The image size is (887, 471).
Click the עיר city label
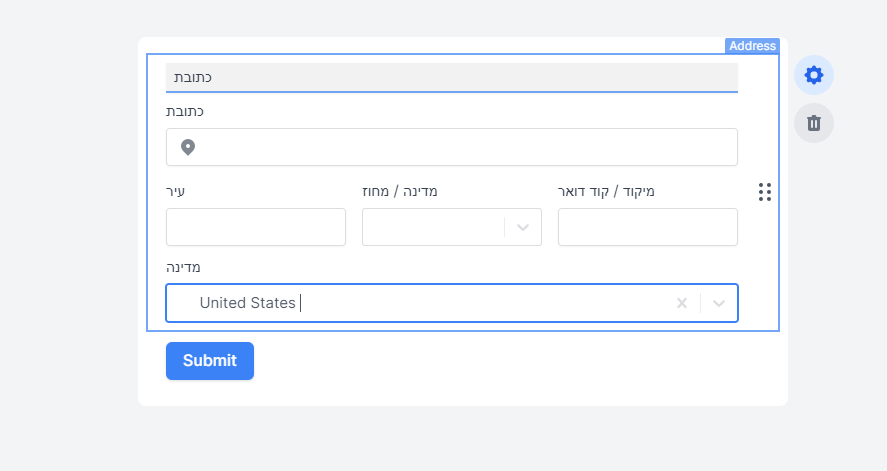click(176, 190)
